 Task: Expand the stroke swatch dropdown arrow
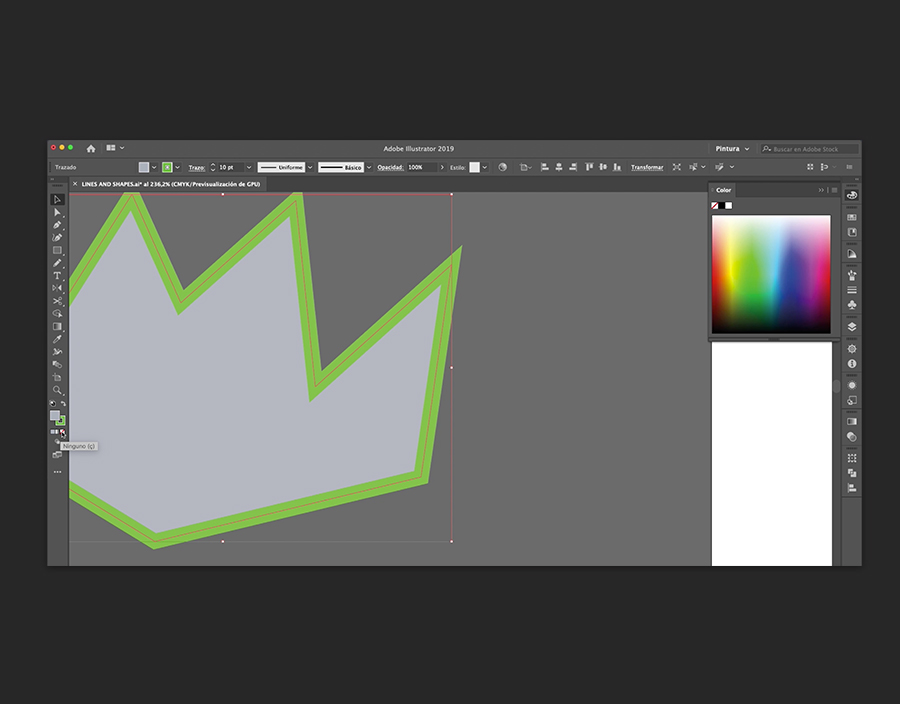coord(177,167)
